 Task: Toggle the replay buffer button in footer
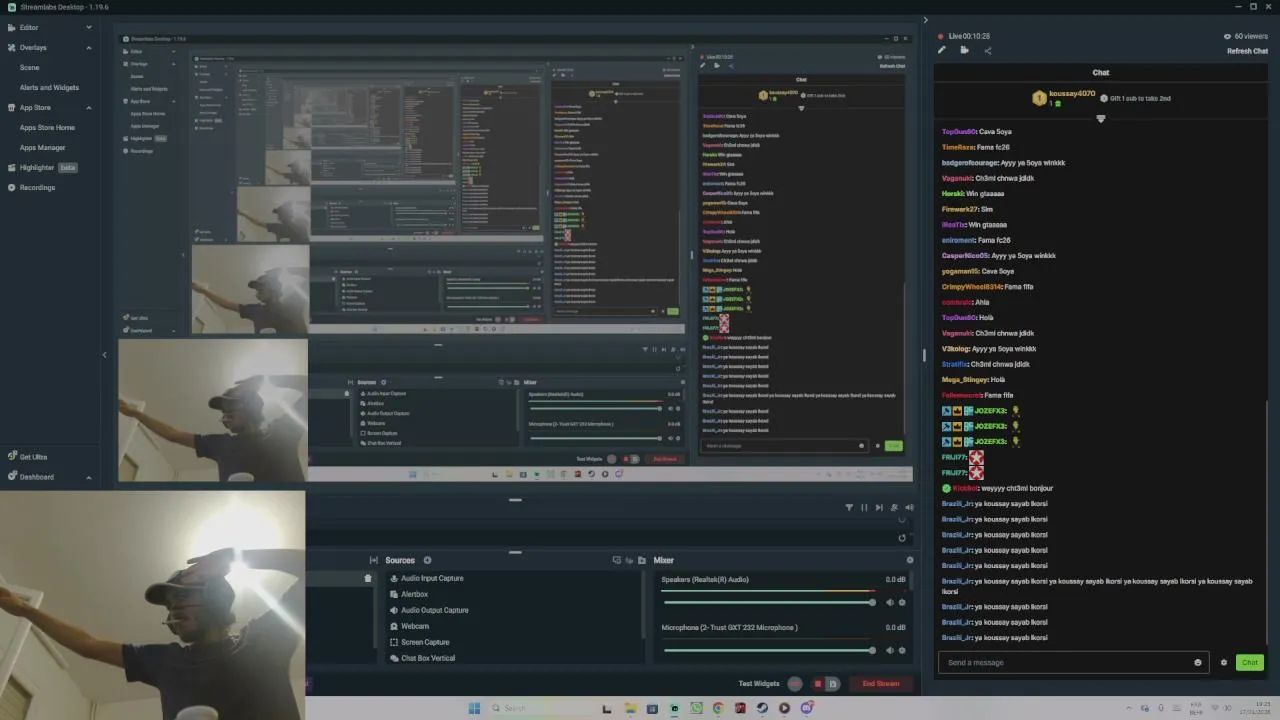point(832,684)
